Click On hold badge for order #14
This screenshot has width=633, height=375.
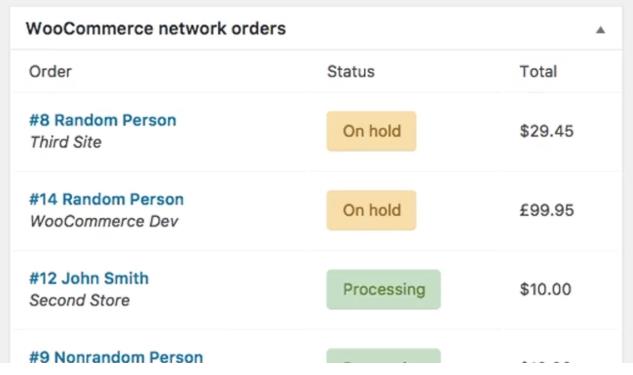[371, 210]
